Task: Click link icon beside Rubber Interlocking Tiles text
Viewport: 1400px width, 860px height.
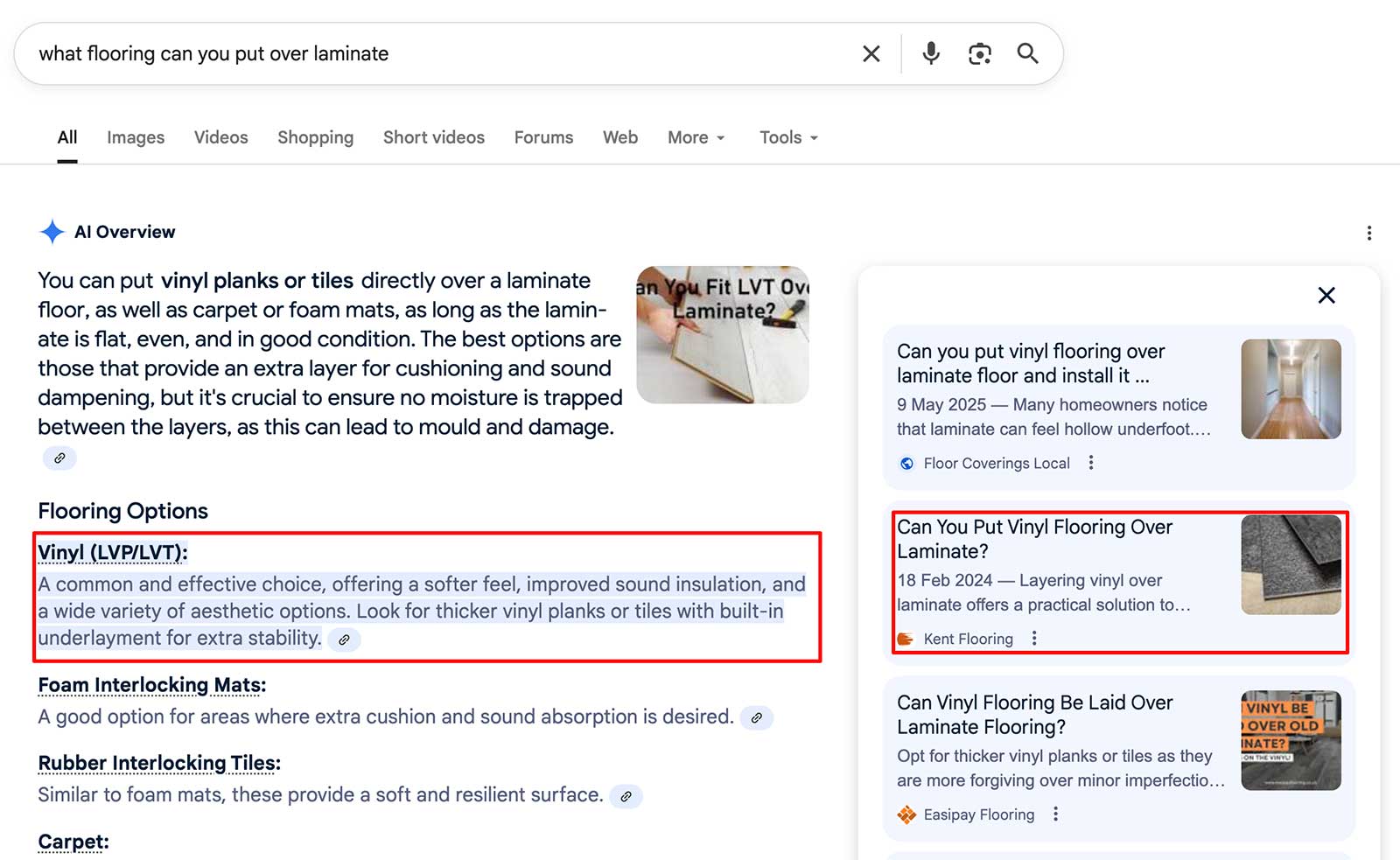Action: click(x=626, y=796)
